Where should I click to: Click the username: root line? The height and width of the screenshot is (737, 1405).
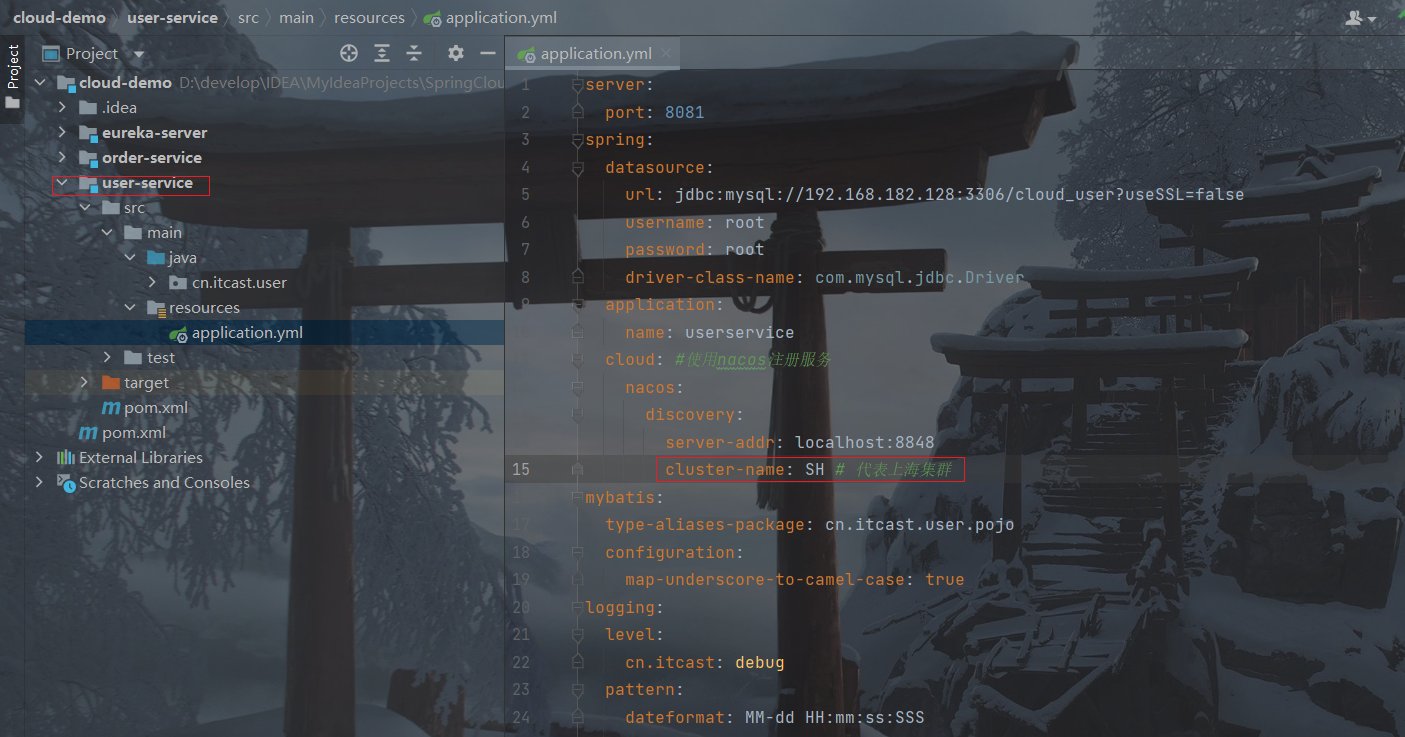pos(695,222)
